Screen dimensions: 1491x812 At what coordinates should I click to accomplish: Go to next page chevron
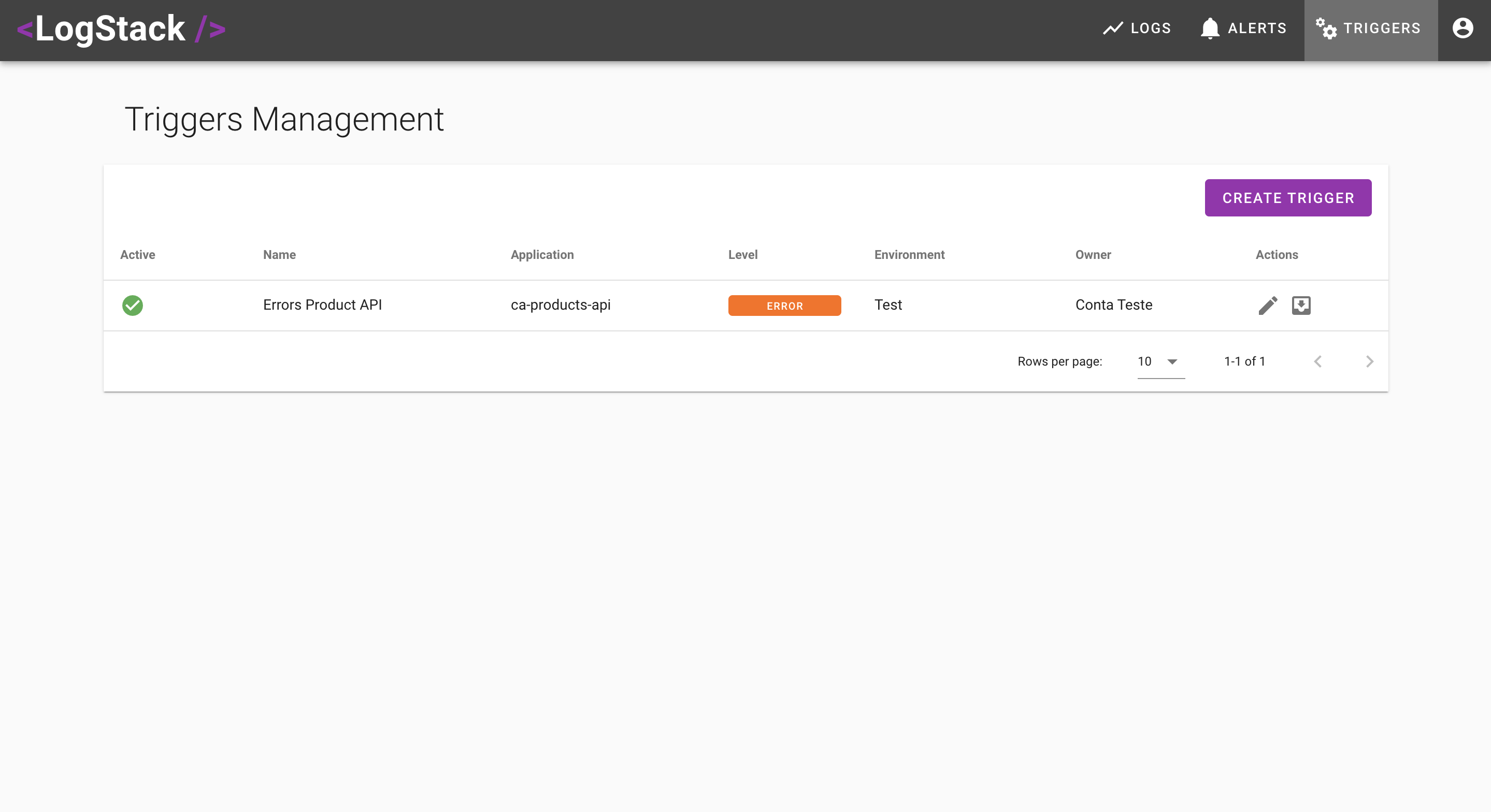point(1369,362)
